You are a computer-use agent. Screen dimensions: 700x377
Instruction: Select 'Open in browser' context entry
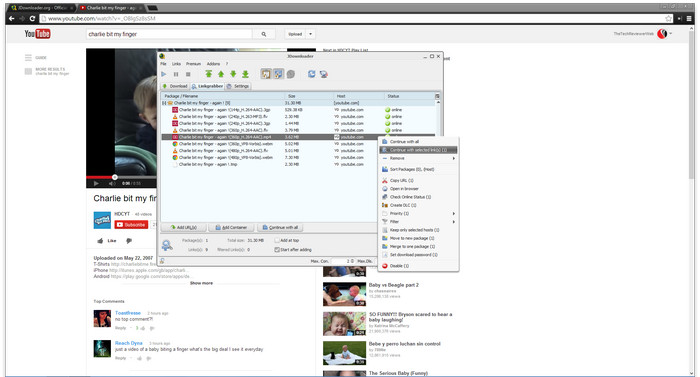point(418,188)
